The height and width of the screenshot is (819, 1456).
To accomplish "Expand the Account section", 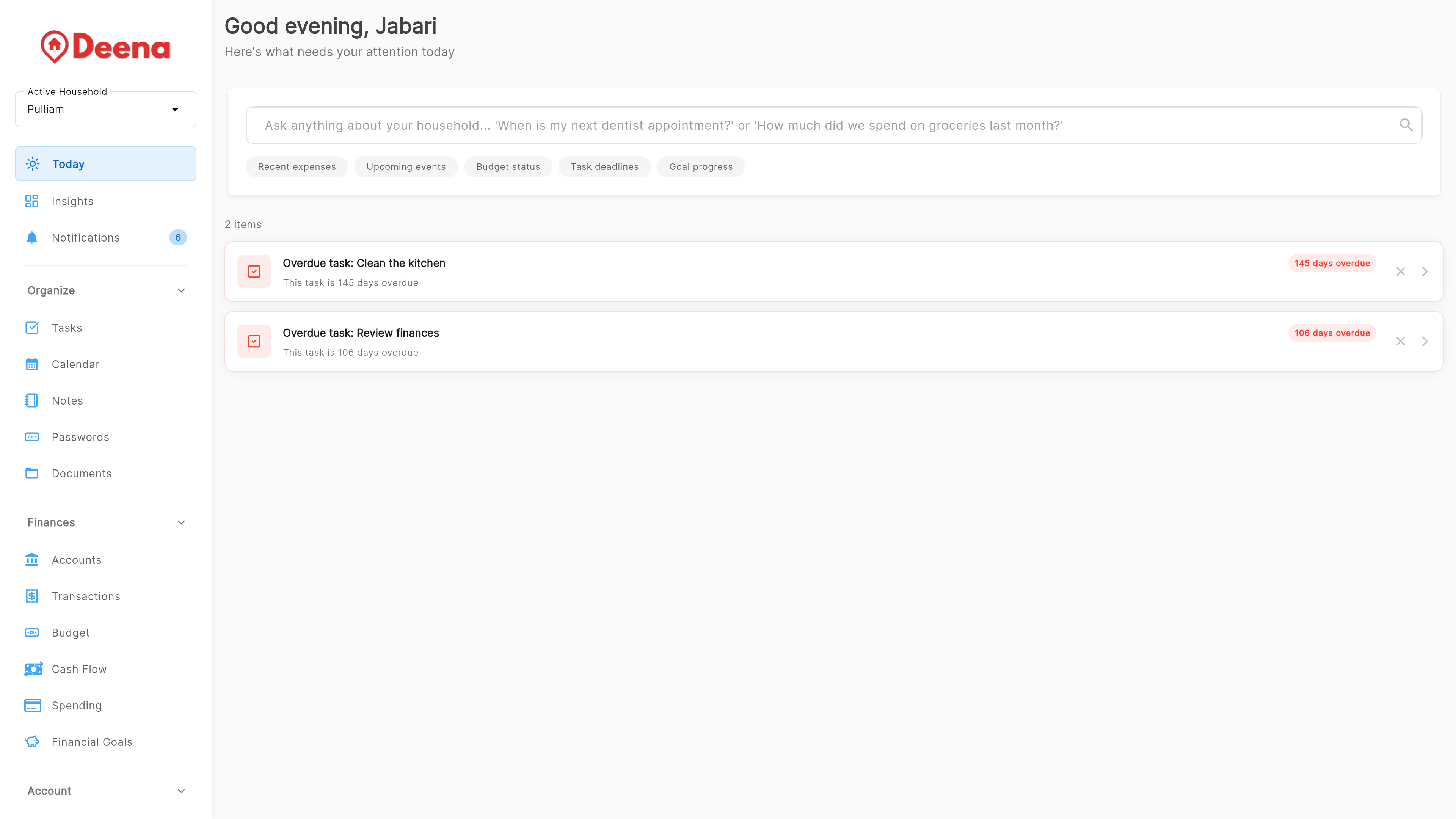I will pos(180,791).
